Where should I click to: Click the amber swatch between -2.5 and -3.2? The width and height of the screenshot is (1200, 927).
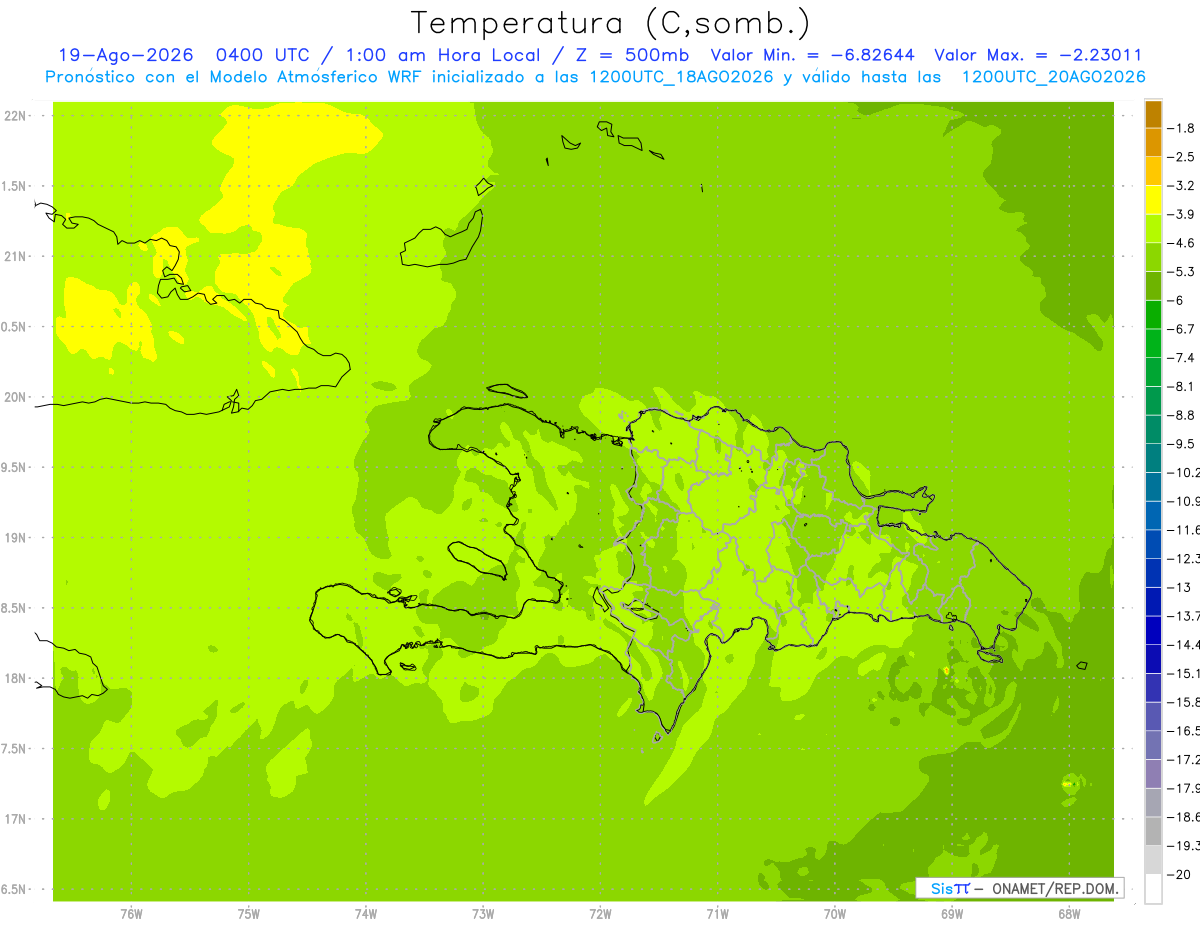(x=1153, y=171)
